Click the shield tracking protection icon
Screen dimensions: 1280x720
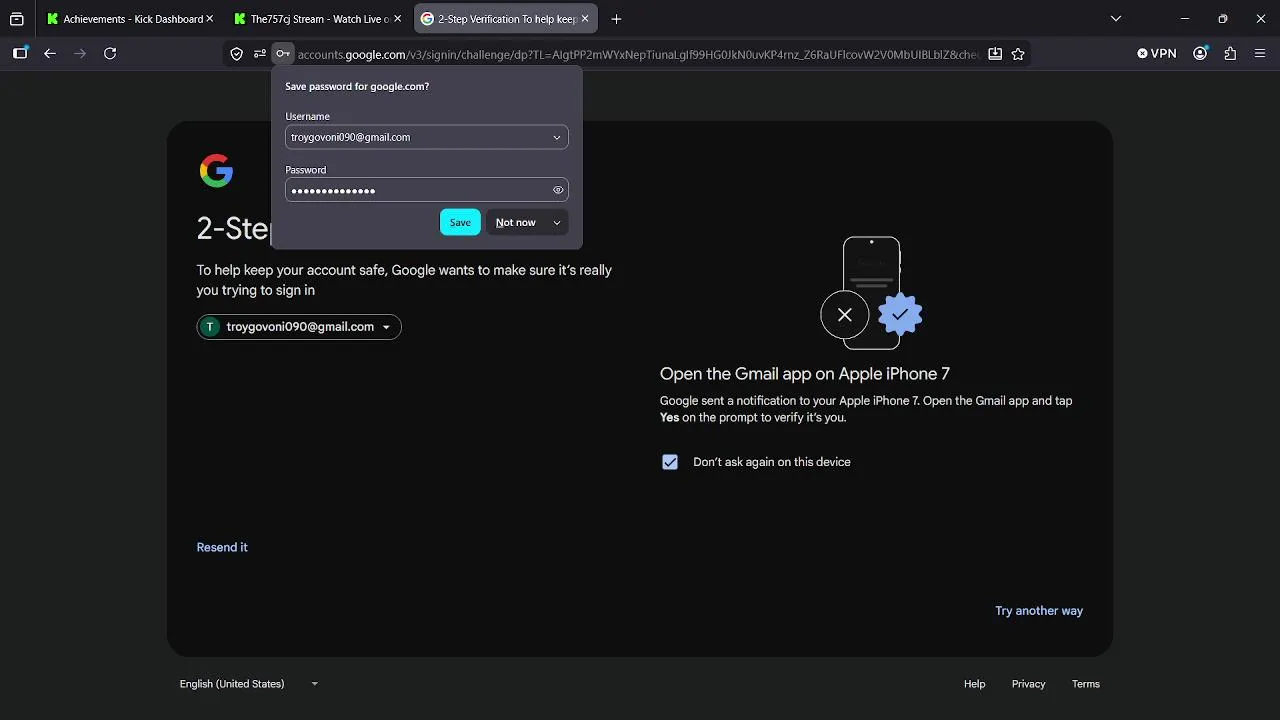[237, 54]
